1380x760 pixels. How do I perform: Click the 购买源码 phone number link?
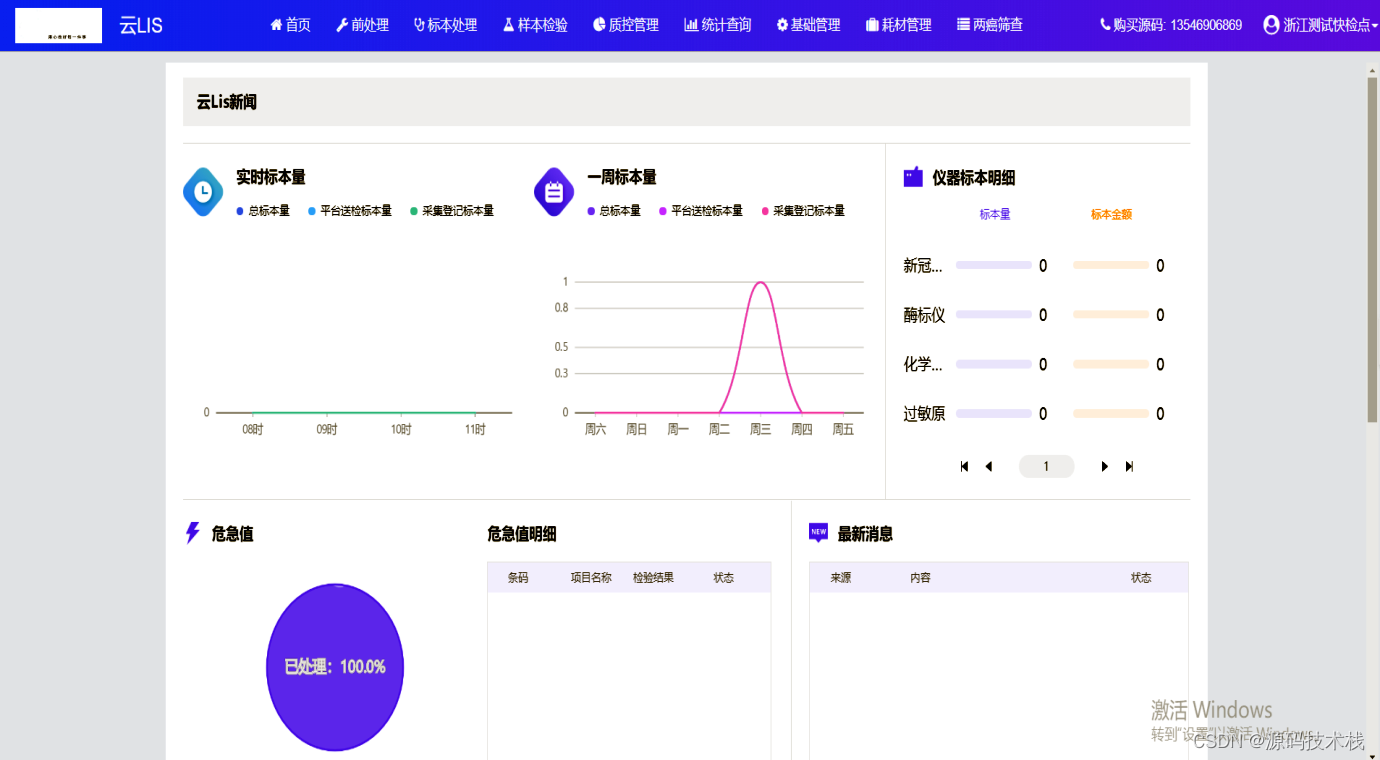tap(1170, 25)
